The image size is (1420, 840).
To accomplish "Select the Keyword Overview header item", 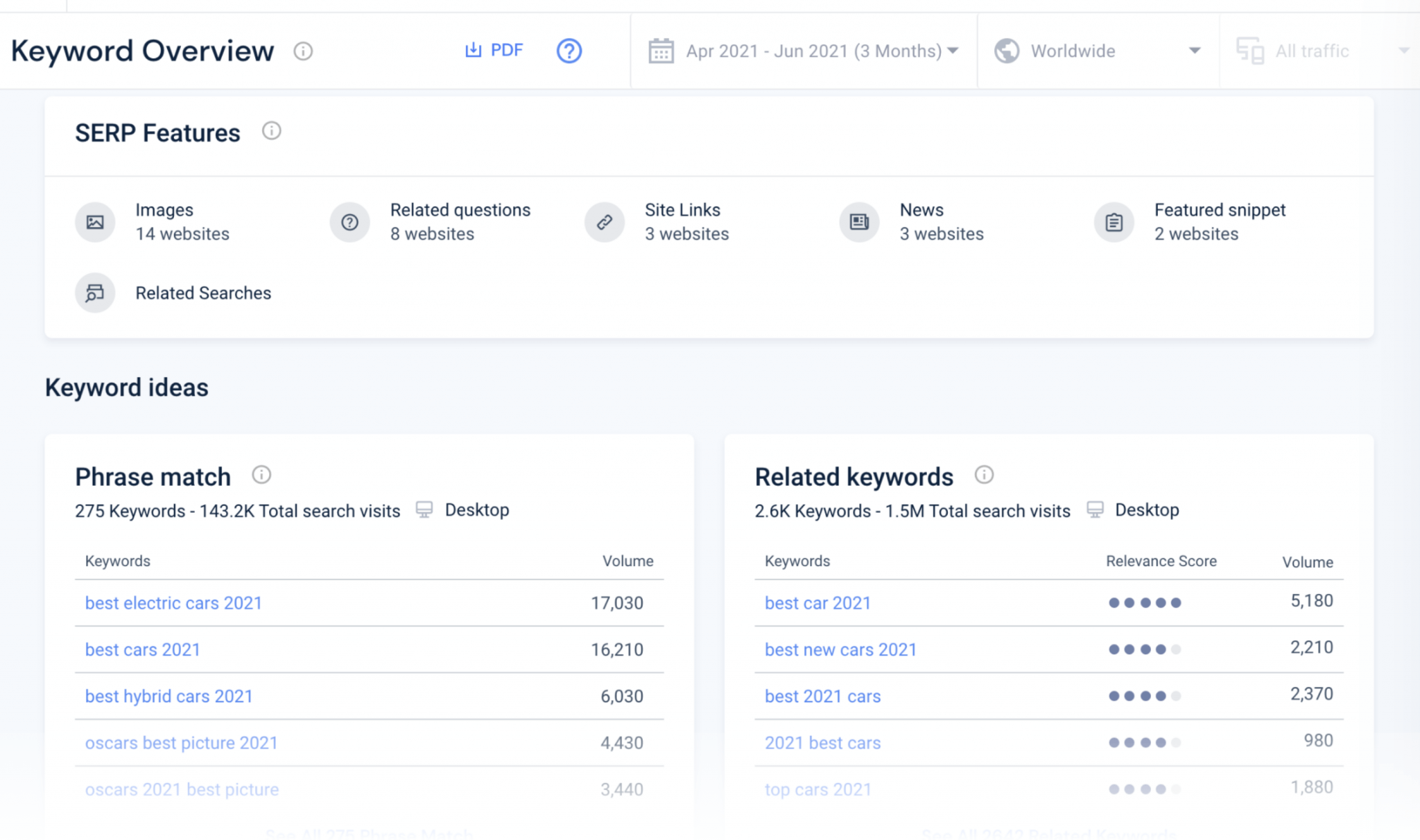I will coord(142,51).
